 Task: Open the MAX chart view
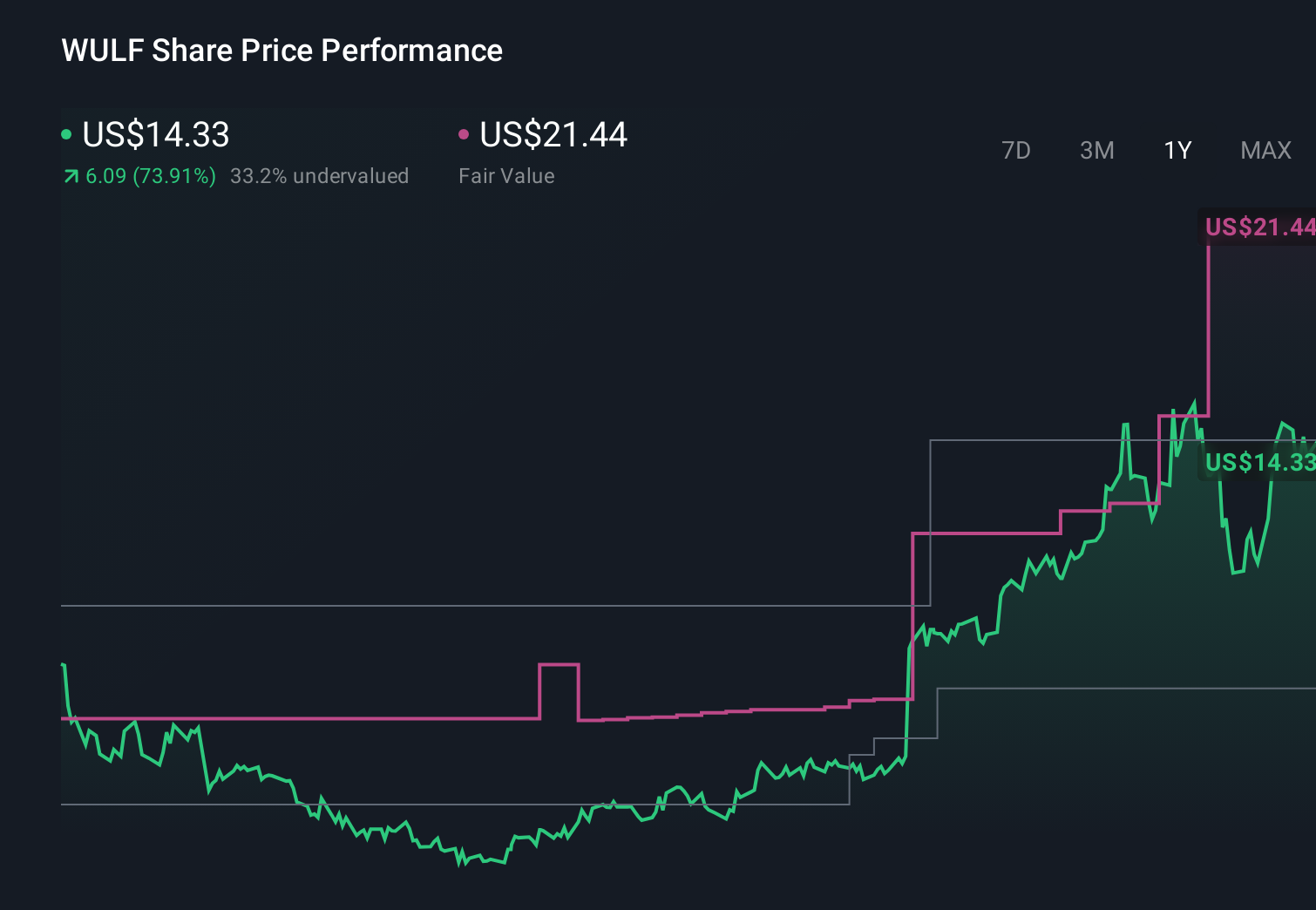tap(1265, 150)
